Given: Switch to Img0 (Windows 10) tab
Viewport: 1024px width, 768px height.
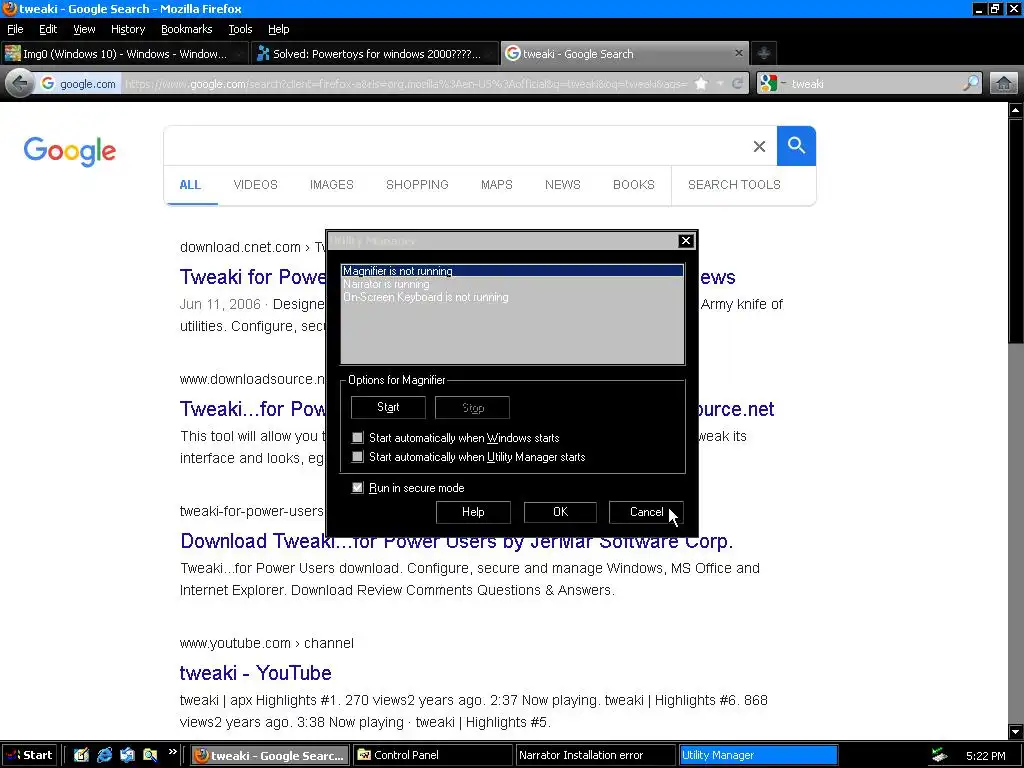Looking at the screenshot, I should pyautogui.click(x=125, y=54).
